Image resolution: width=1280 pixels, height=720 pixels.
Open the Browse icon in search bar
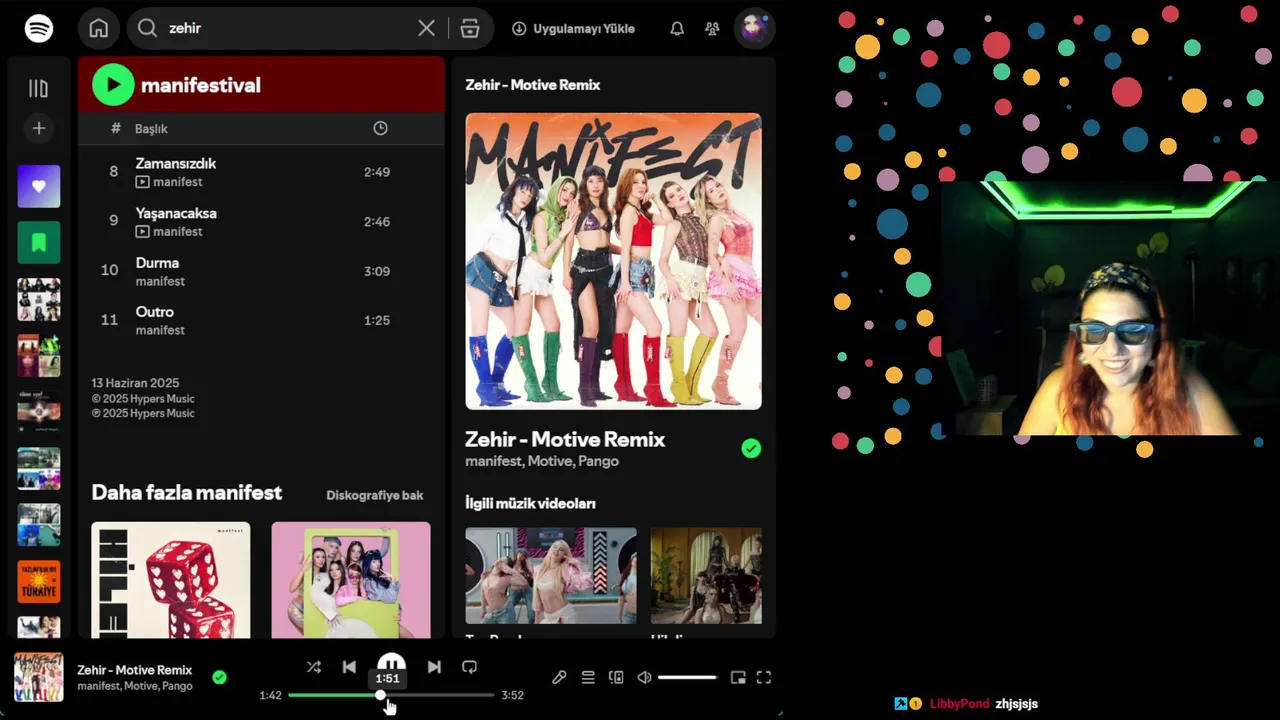coord(470,28)
